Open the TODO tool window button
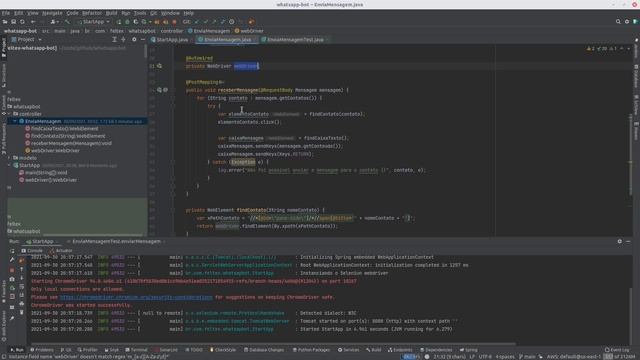Viewport: 640px width, 360px height. tap(194, 350)
